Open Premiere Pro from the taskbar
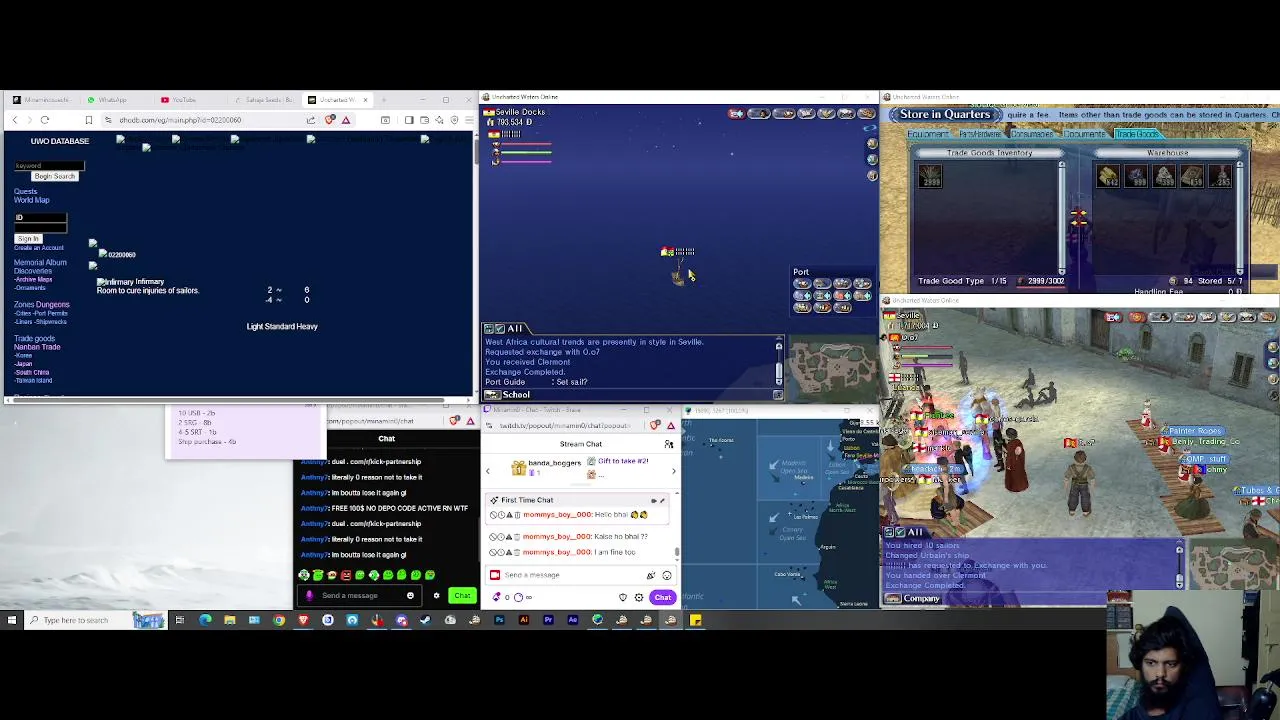The image size is (1280, 720). click(x=548, y=620)
